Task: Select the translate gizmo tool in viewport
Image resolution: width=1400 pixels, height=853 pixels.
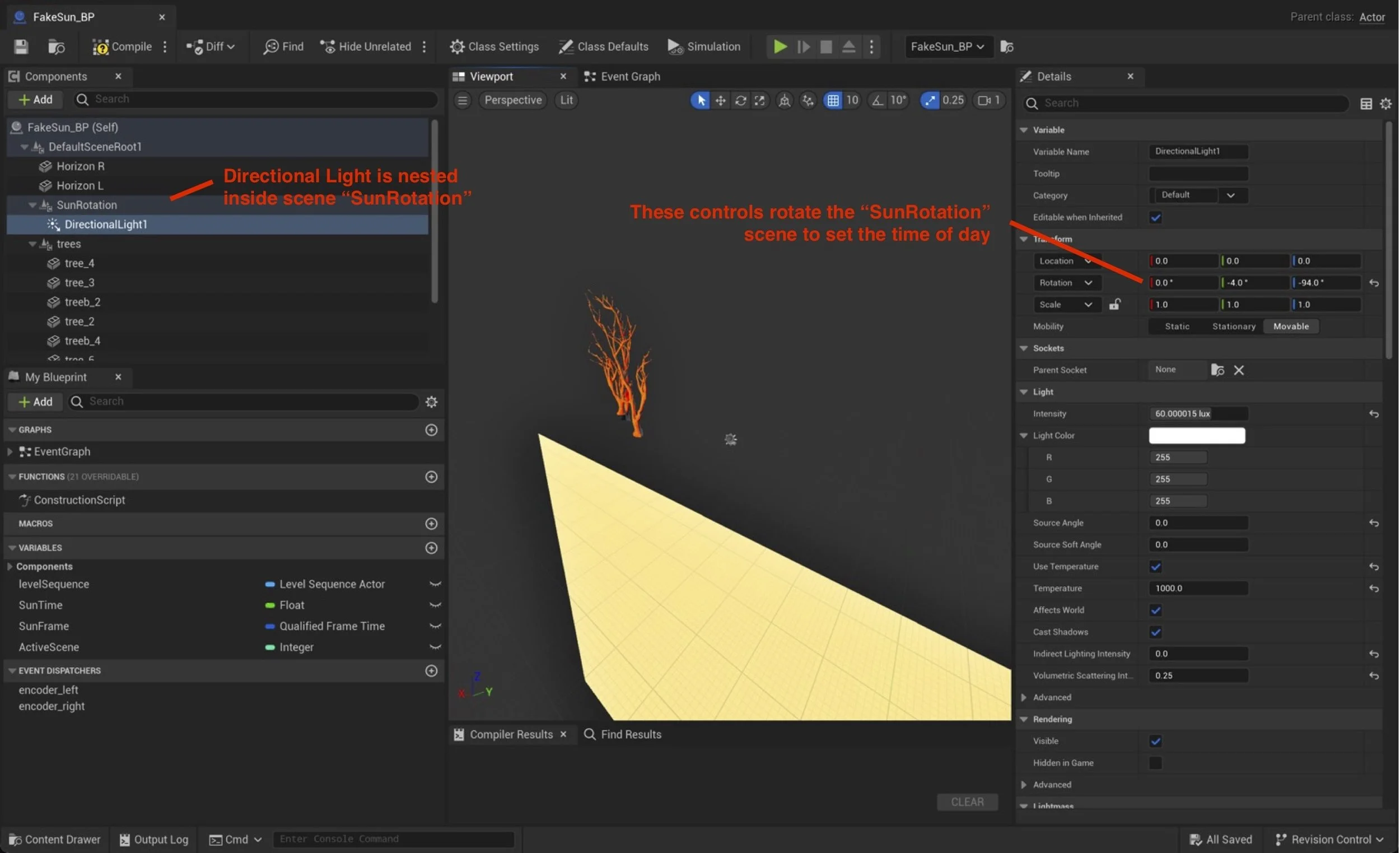Action: [x=721, y=100]
